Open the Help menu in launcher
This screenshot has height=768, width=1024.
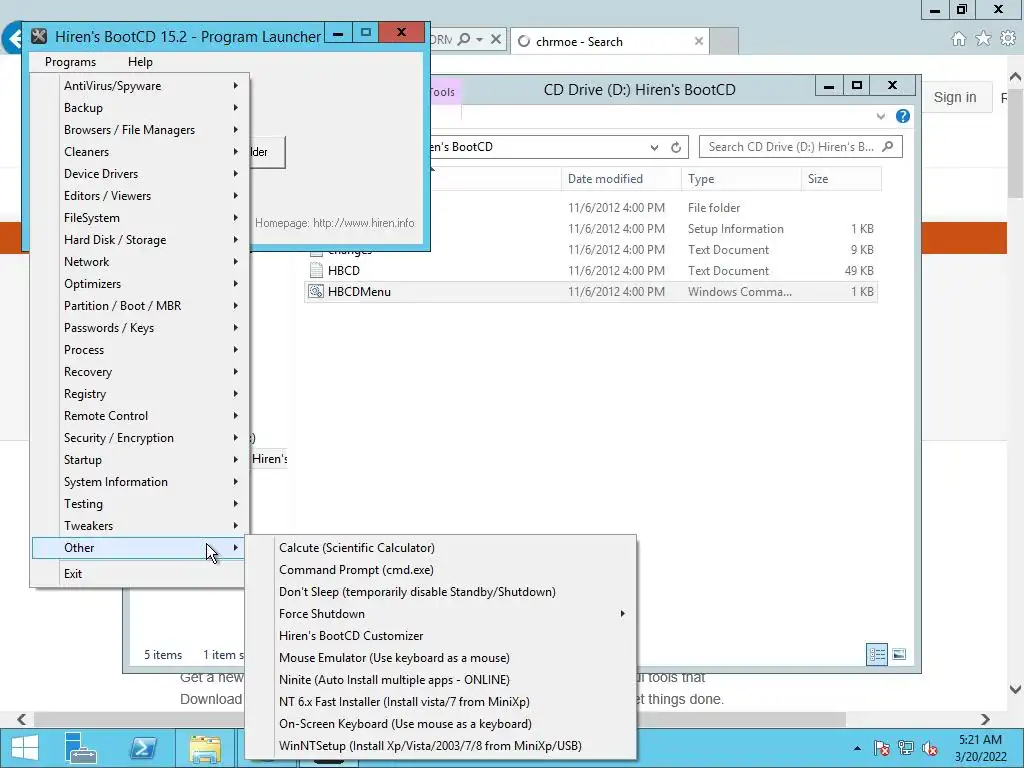pyautogui.click(x=140, y=62)
